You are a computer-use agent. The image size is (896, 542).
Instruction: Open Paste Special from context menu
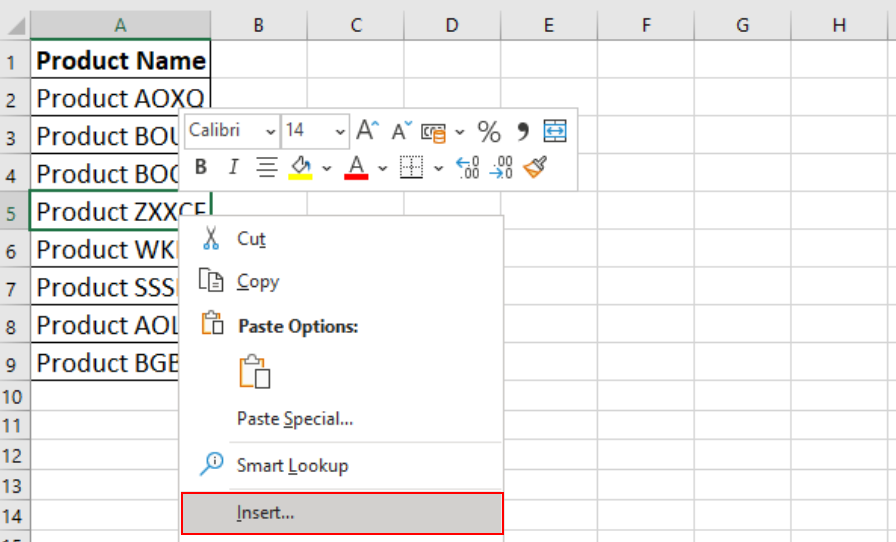tap(342, 419)
